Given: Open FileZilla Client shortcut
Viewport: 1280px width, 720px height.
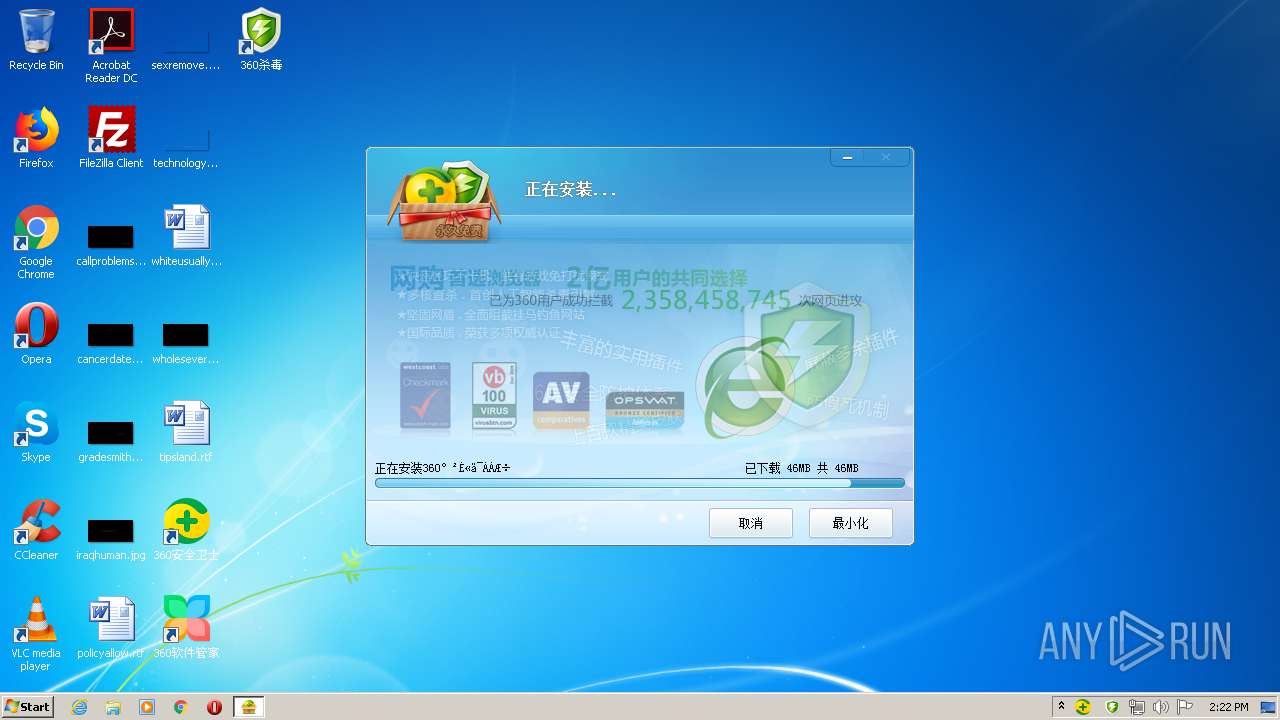Looking at the screenshot, I should pyautogui.click(x=111, y=138).
